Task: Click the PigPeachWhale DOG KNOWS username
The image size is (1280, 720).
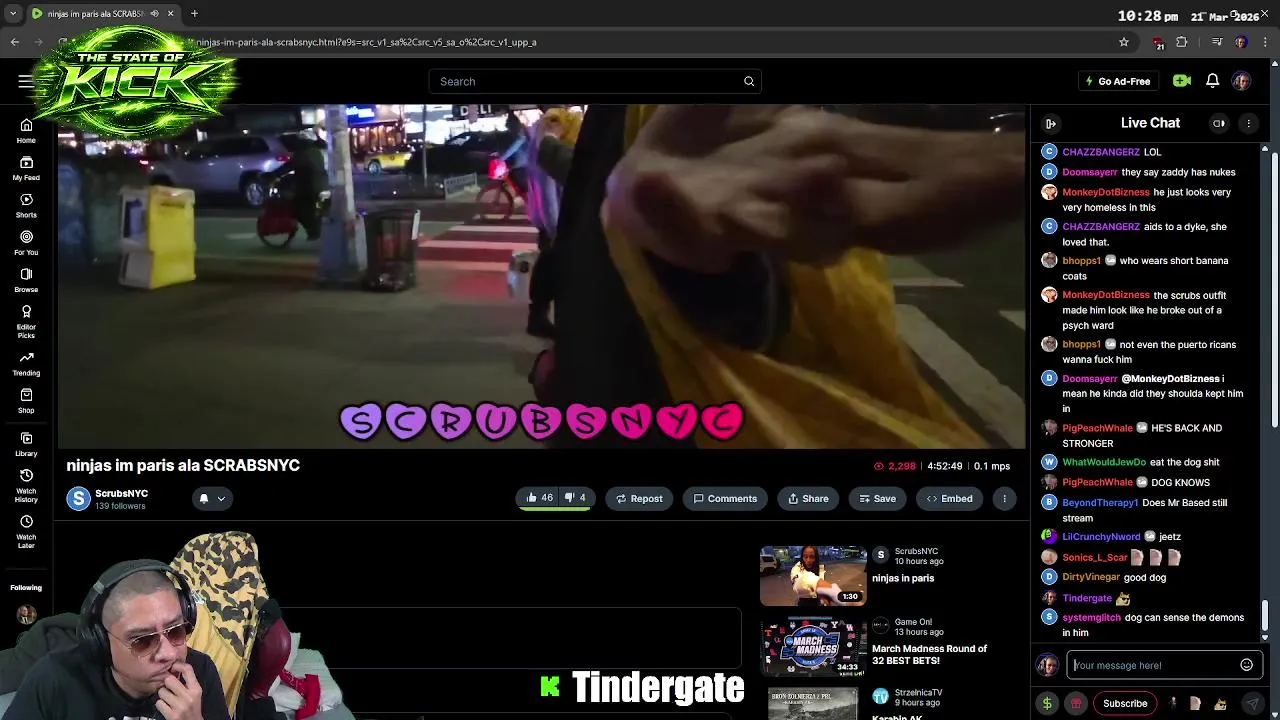Action: click(x=1097, y=482)
